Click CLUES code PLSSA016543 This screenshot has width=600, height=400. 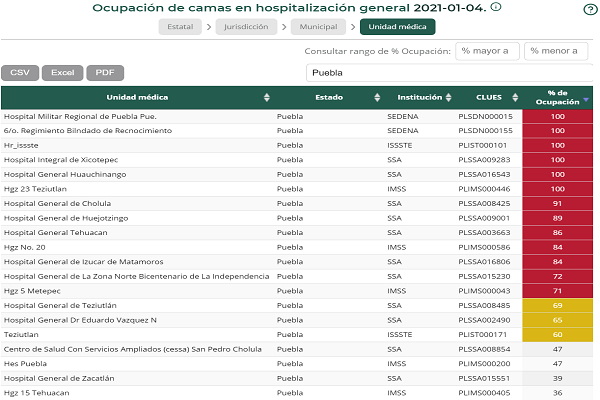click(484, 175)
